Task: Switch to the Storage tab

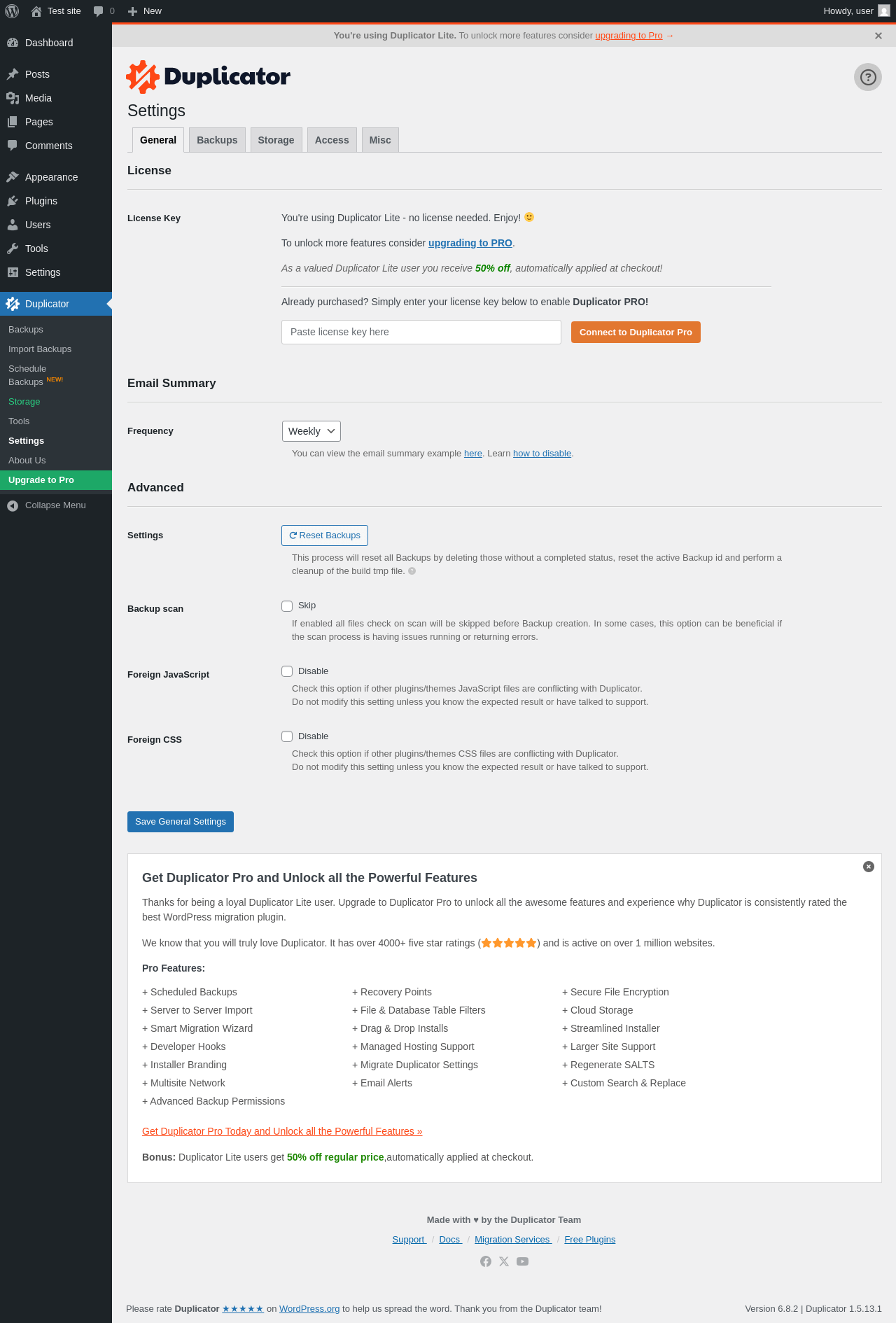Action: click(x=276, y=140)
